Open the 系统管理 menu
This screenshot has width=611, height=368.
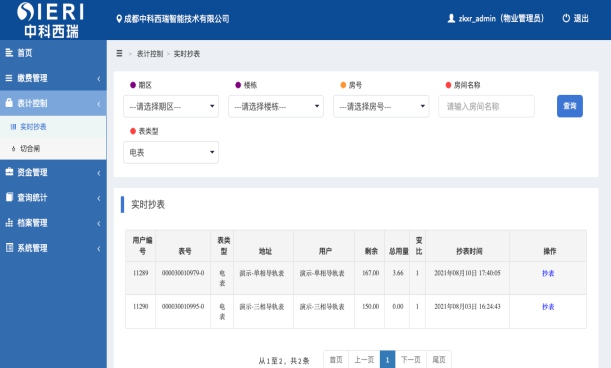click(x=53, y=248)
